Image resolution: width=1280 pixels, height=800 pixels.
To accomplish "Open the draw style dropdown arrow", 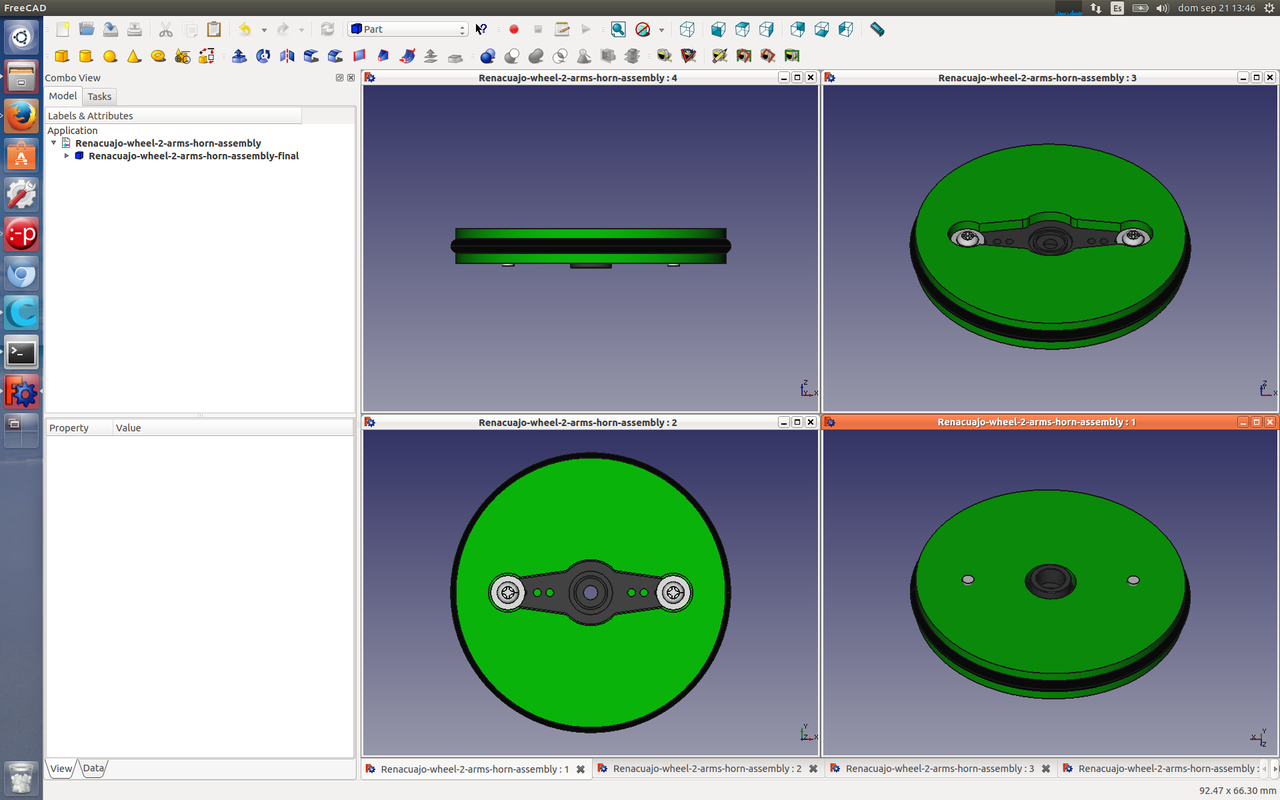I will [x=661, y=30].
